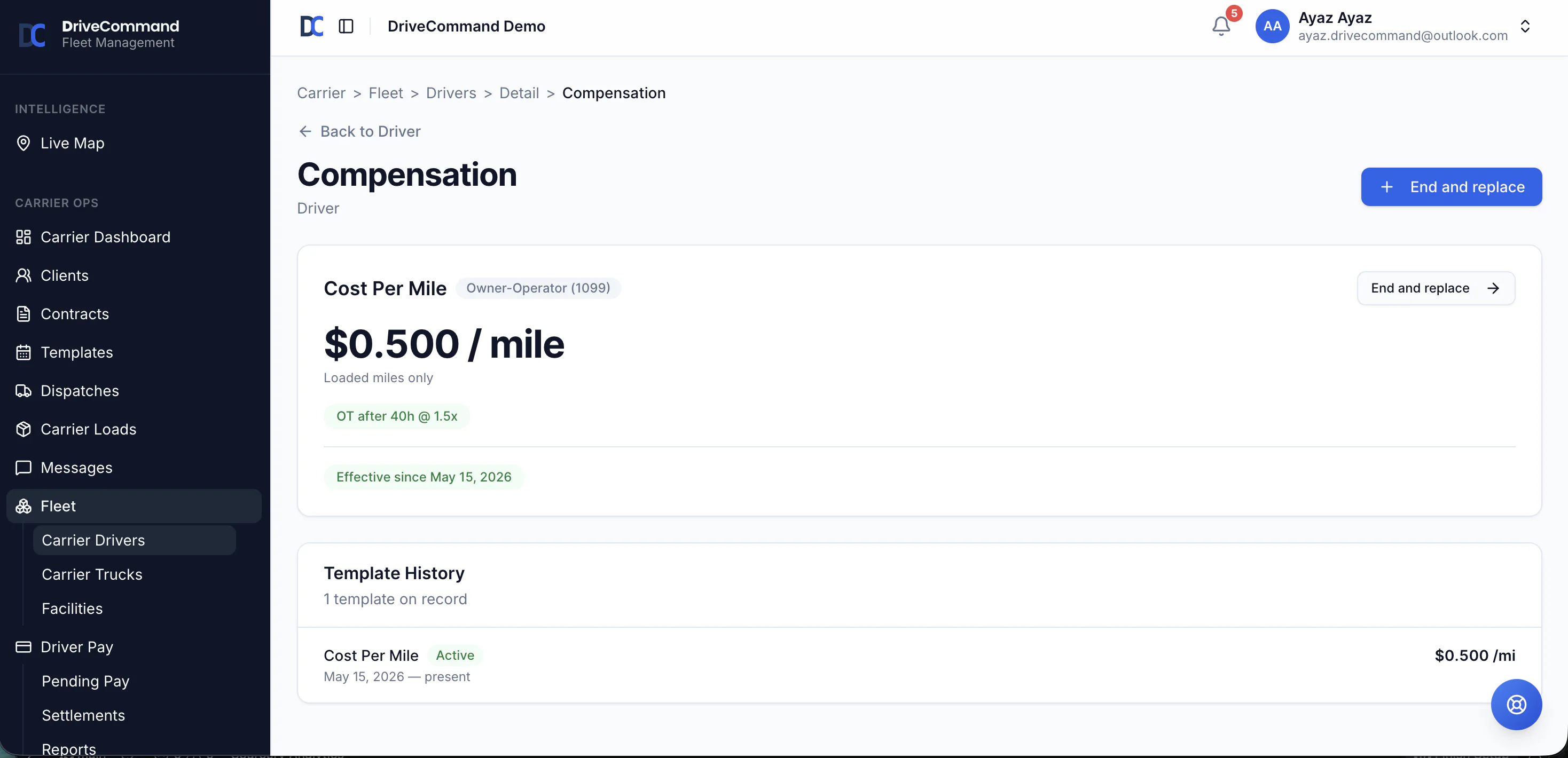The height and width of the screenshot is (758, 1568).
Task: Select the Cost Per Mile history row
Action: tap(919, 666)
